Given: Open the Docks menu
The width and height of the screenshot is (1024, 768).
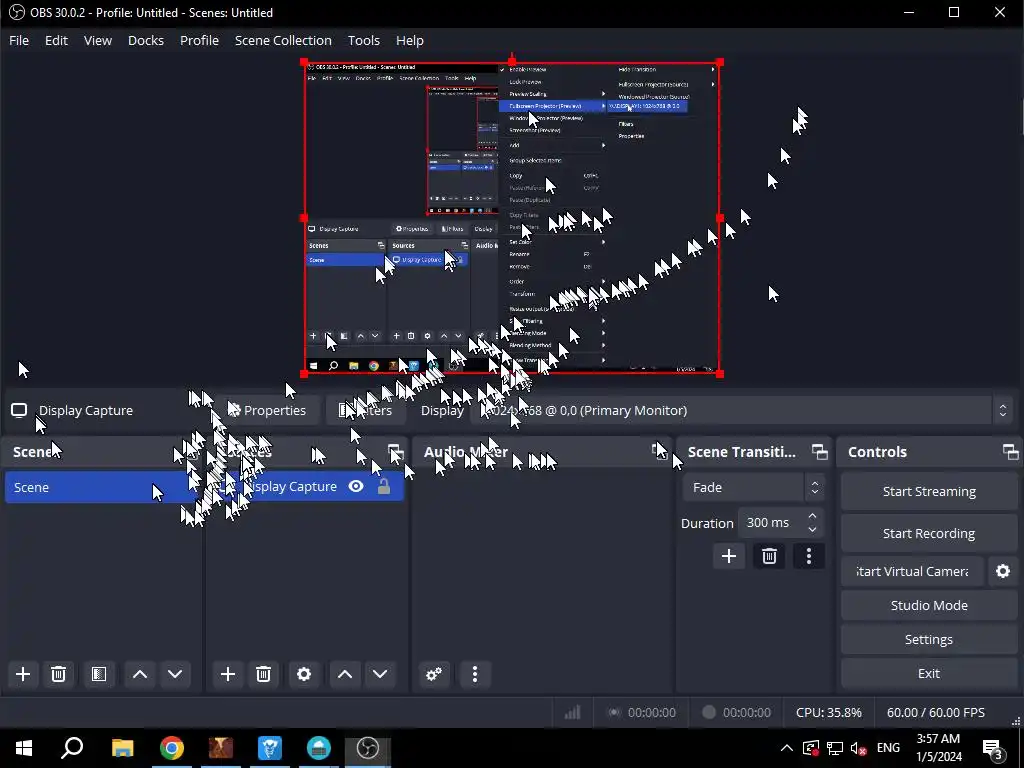Looking at the screenshot, I should 146,40.
